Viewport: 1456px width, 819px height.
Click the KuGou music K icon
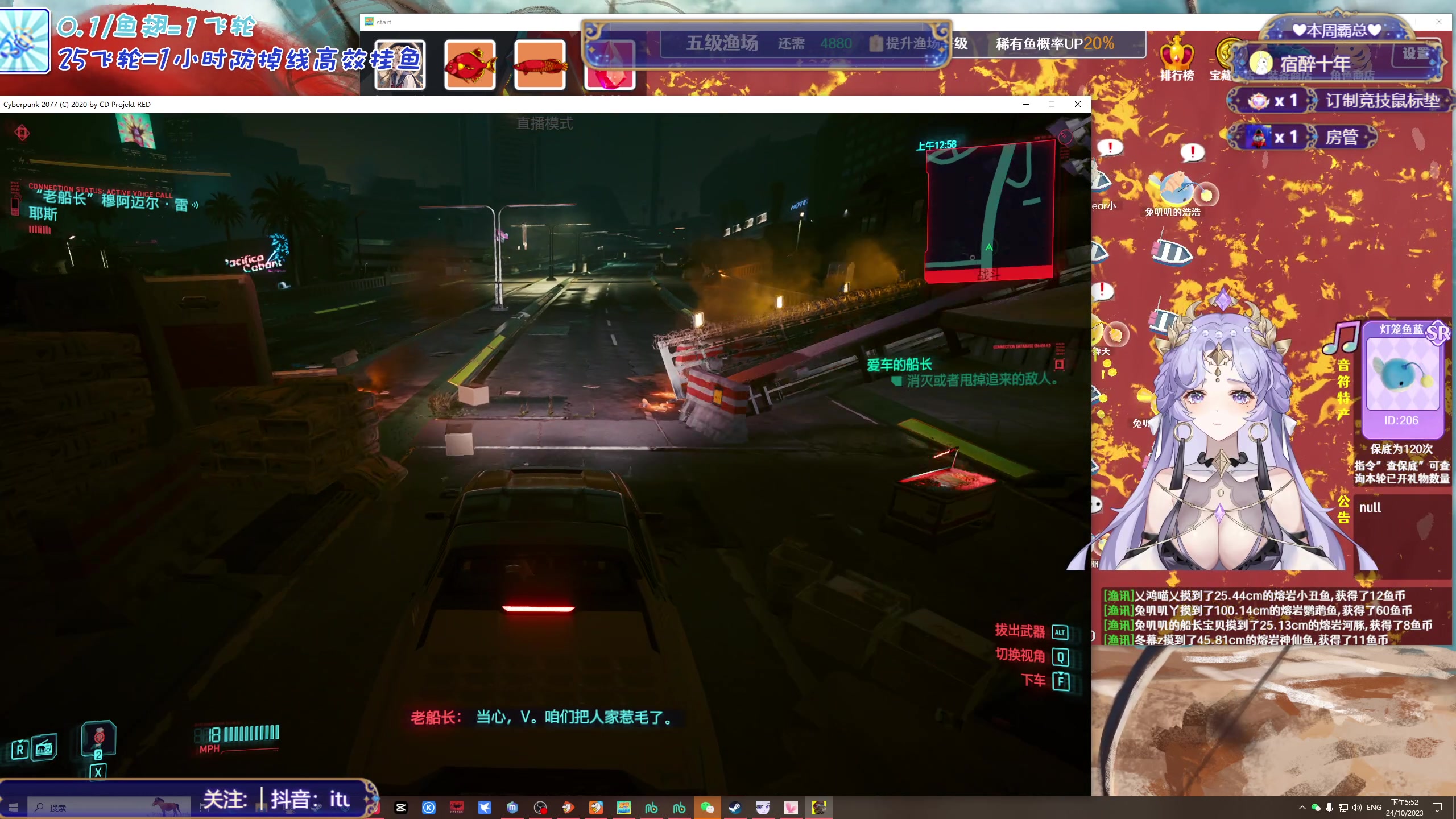pos(429,808)
